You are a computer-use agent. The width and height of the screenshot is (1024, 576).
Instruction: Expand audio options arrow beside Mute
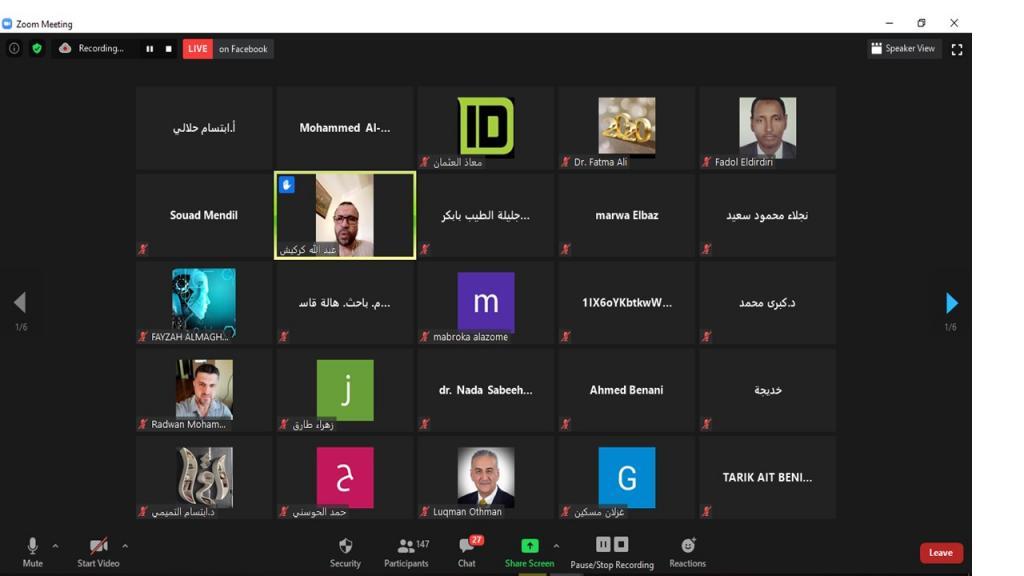point(55,546)
